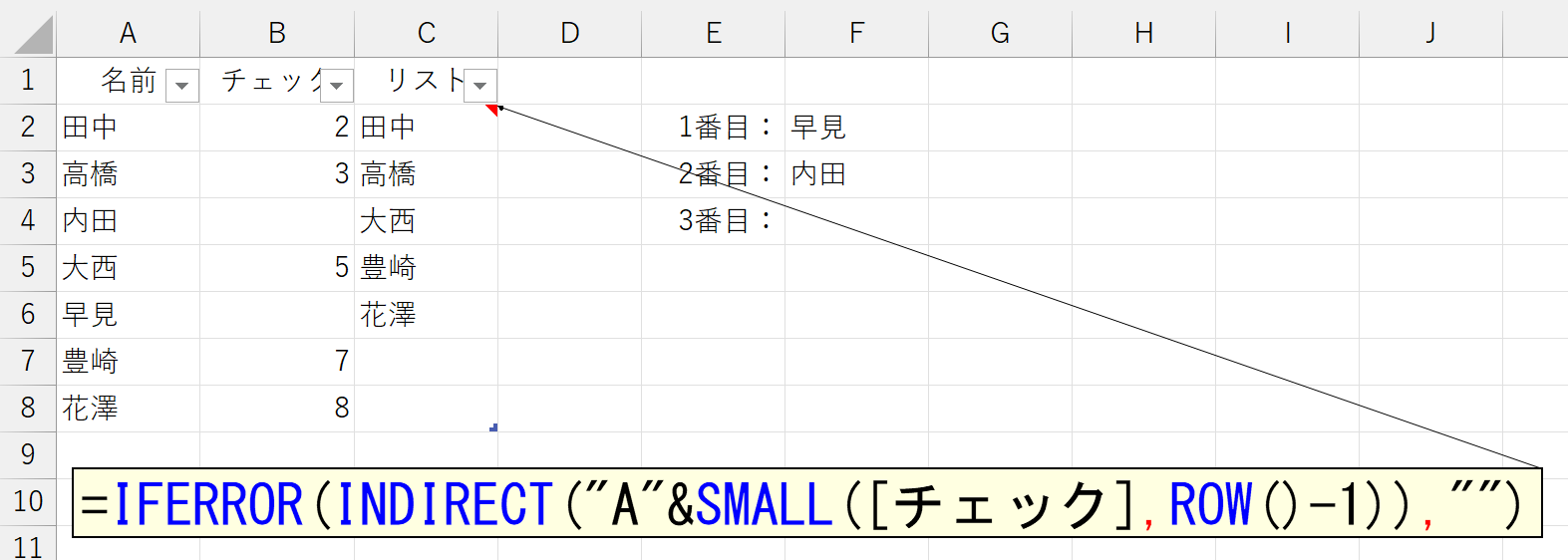The image size is (1568, 560).
Task: Select column G header
Action: tap(1001, 34)
